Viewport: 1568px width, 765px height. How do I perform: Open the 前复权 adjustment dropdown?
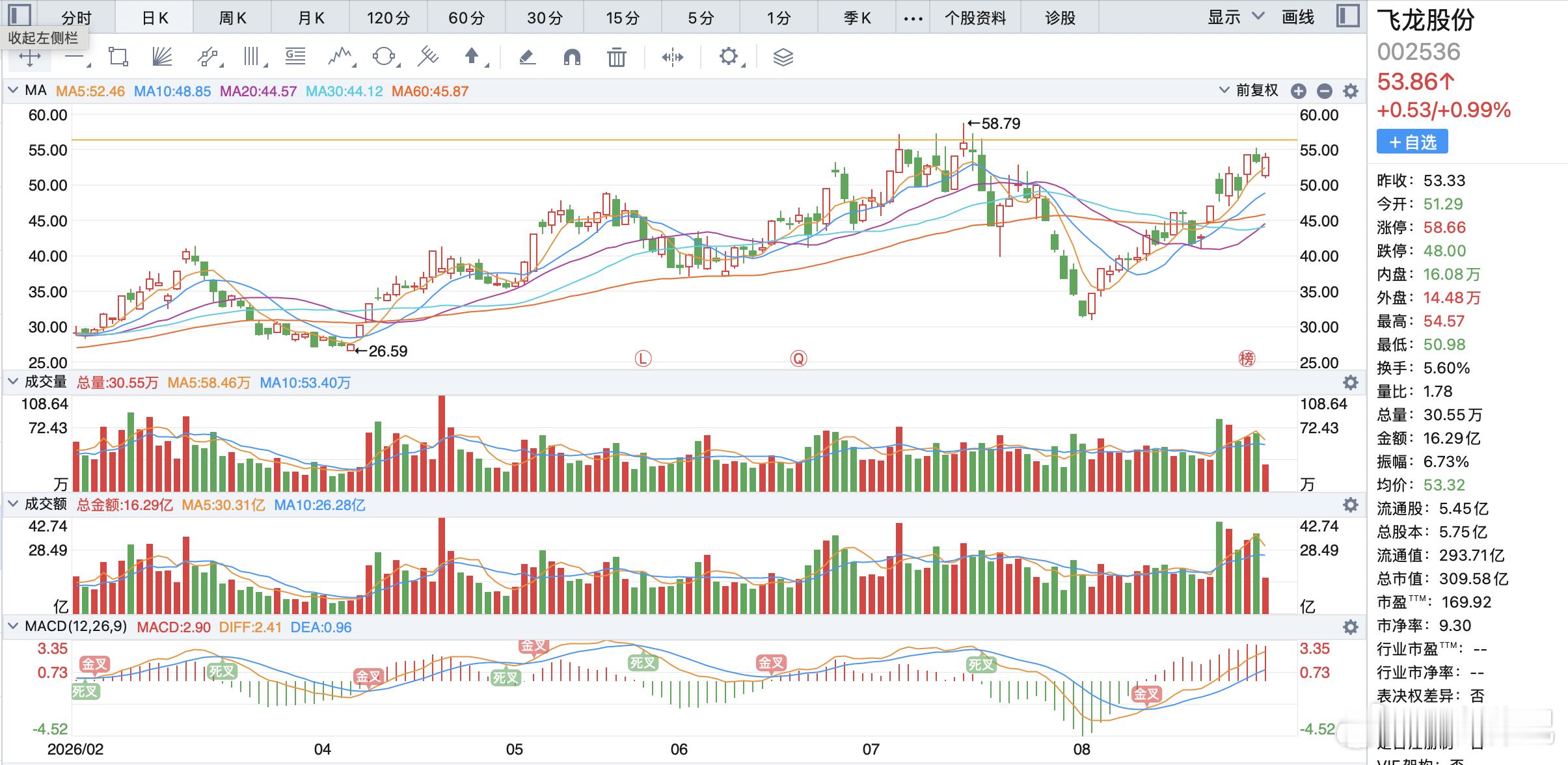(x=1249, y=91)
